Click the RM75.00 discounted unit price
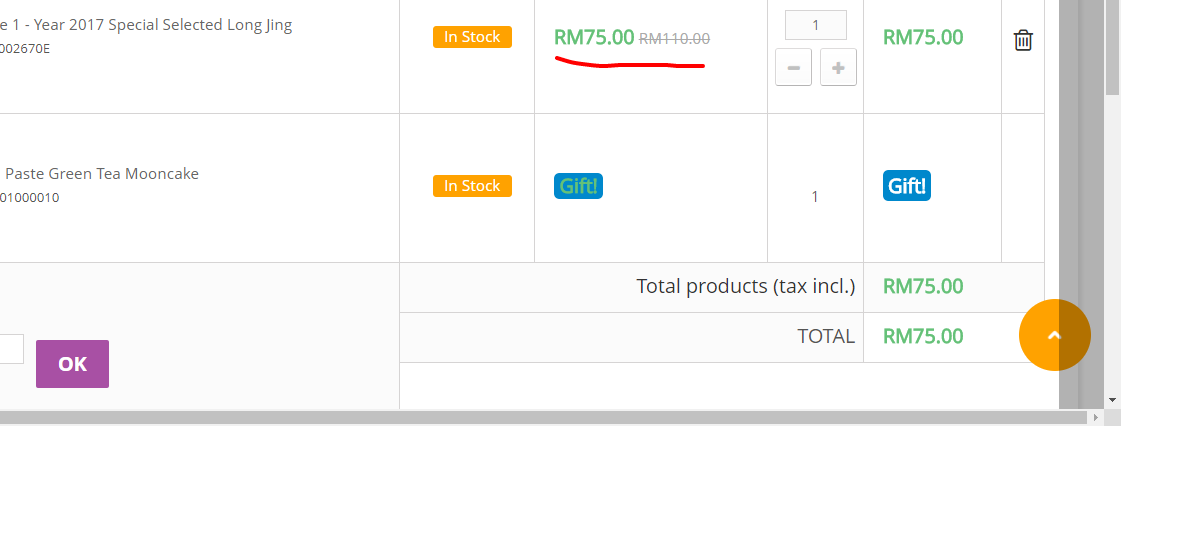This screenshot has width=1185, height=556. 594,37
